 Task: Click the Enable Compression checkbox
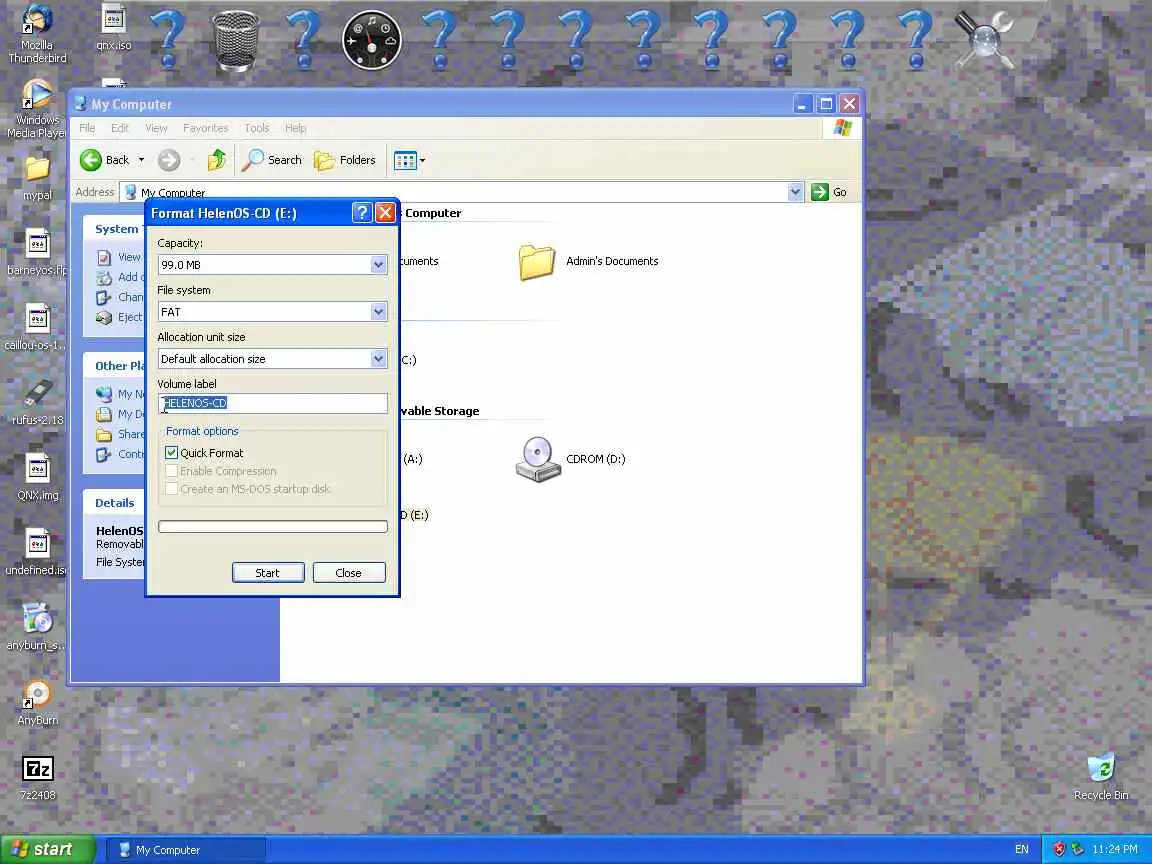171,471
